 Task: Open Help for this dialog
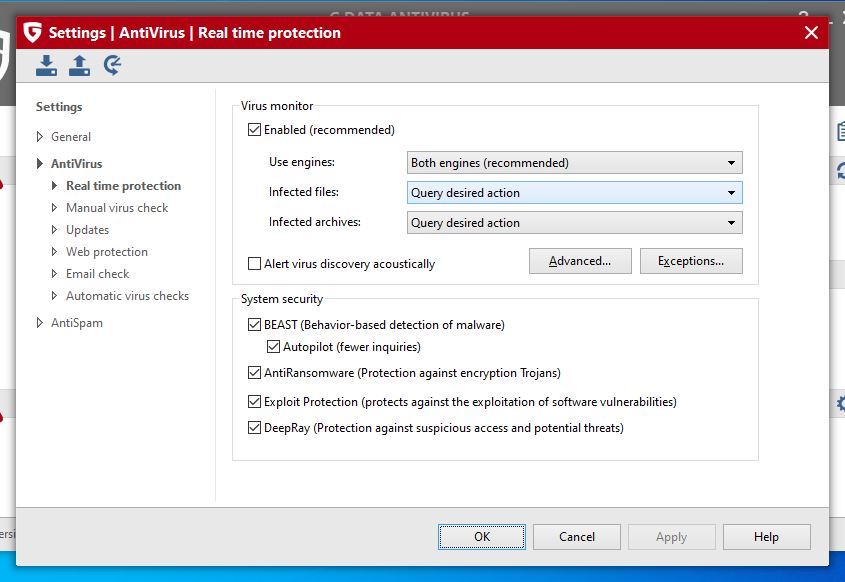click(x=766, y=537)
